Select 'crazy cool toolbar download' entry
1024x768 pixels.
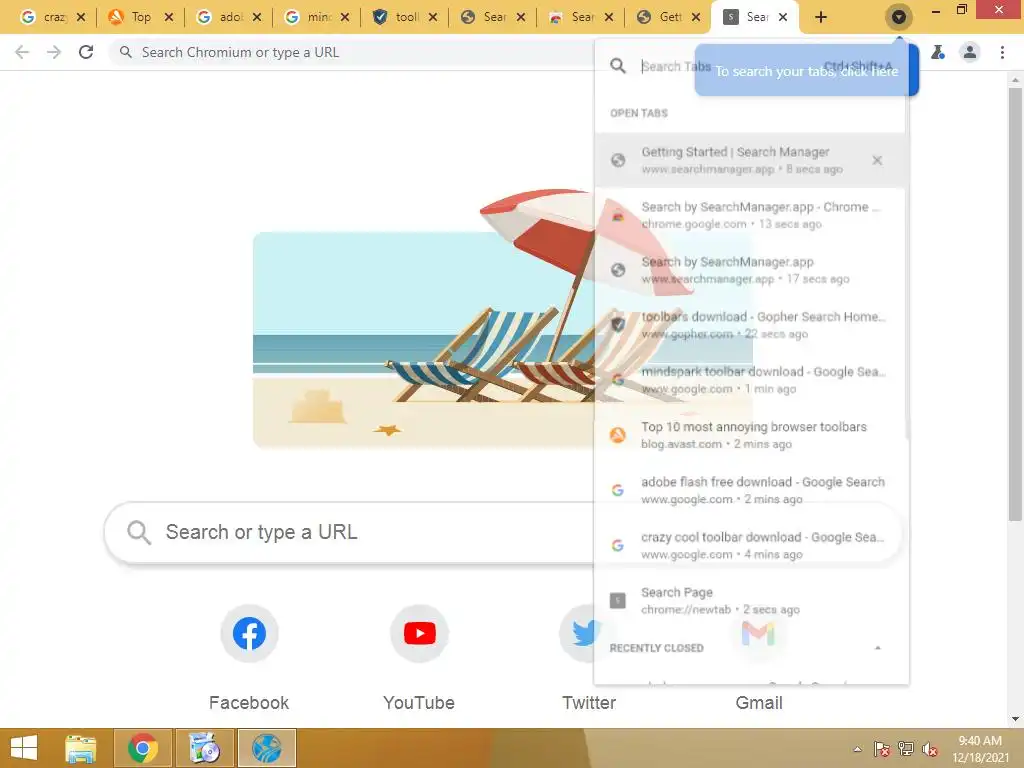tap(750, 545)
